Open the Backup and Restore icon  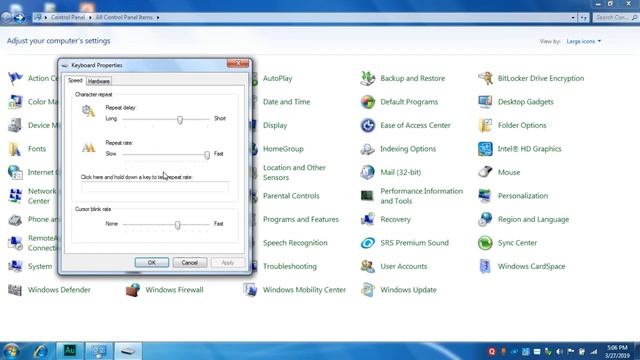[x=368, y=78]
